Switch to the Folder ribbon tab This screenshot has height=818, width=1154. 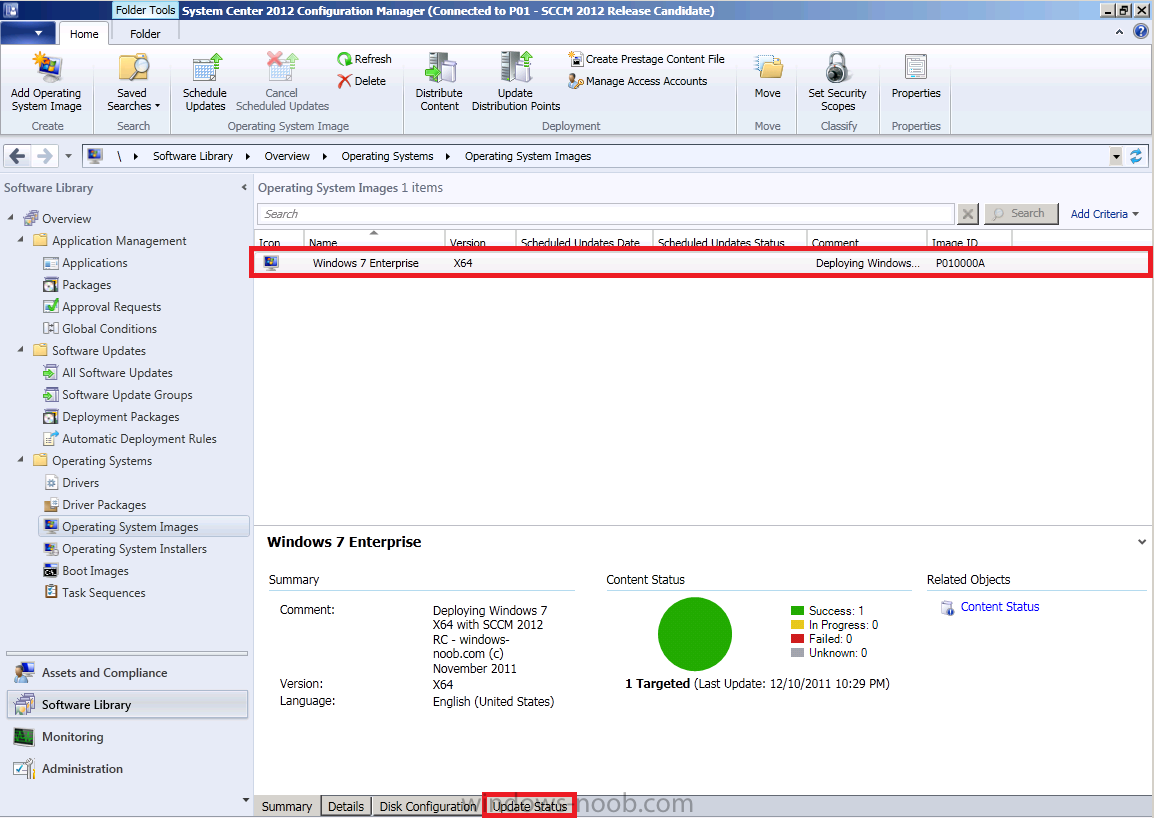click(x=145, y=34)
